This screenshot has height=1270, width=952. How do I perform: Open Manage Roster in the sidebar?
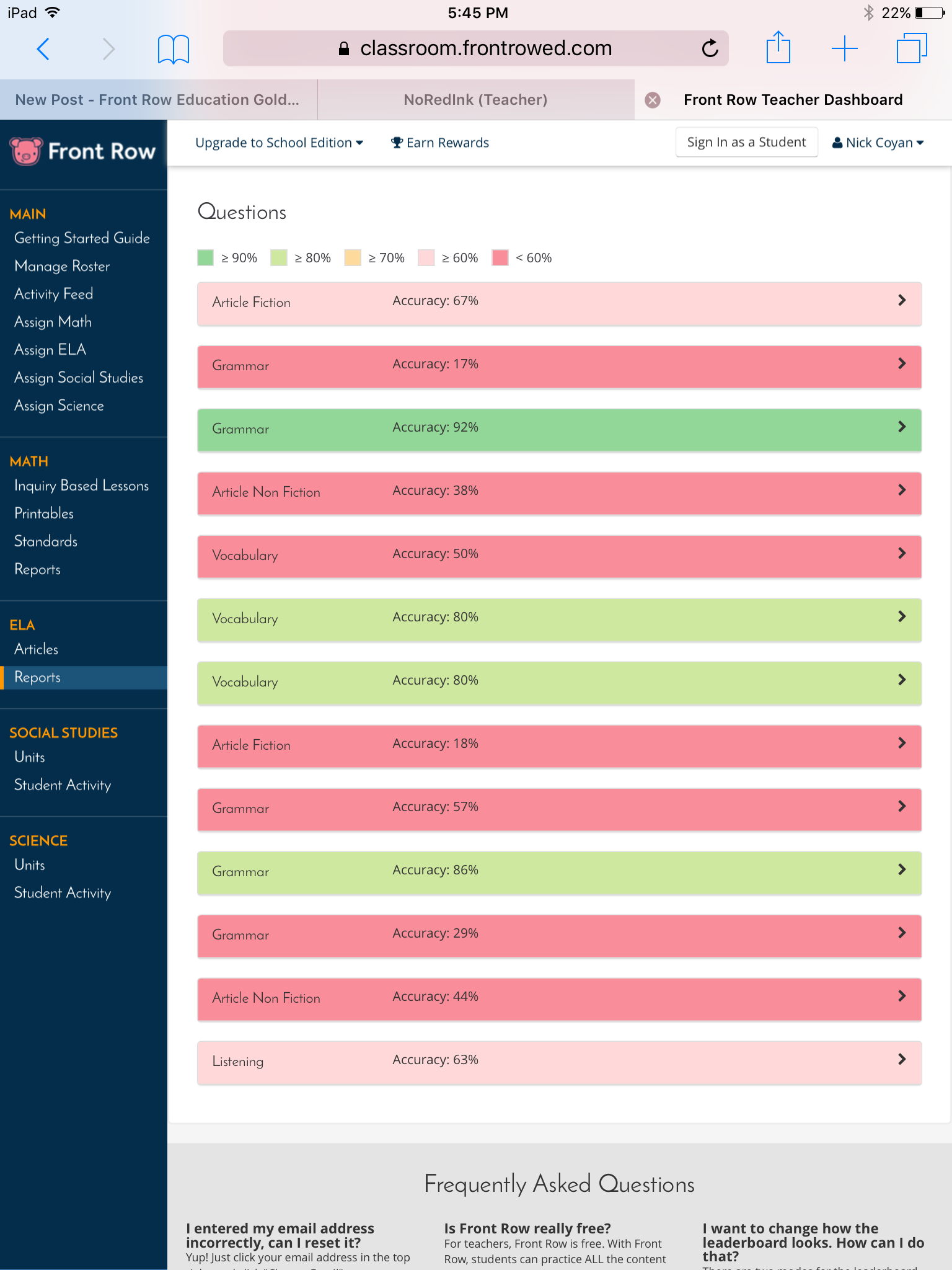pos(62,266)
